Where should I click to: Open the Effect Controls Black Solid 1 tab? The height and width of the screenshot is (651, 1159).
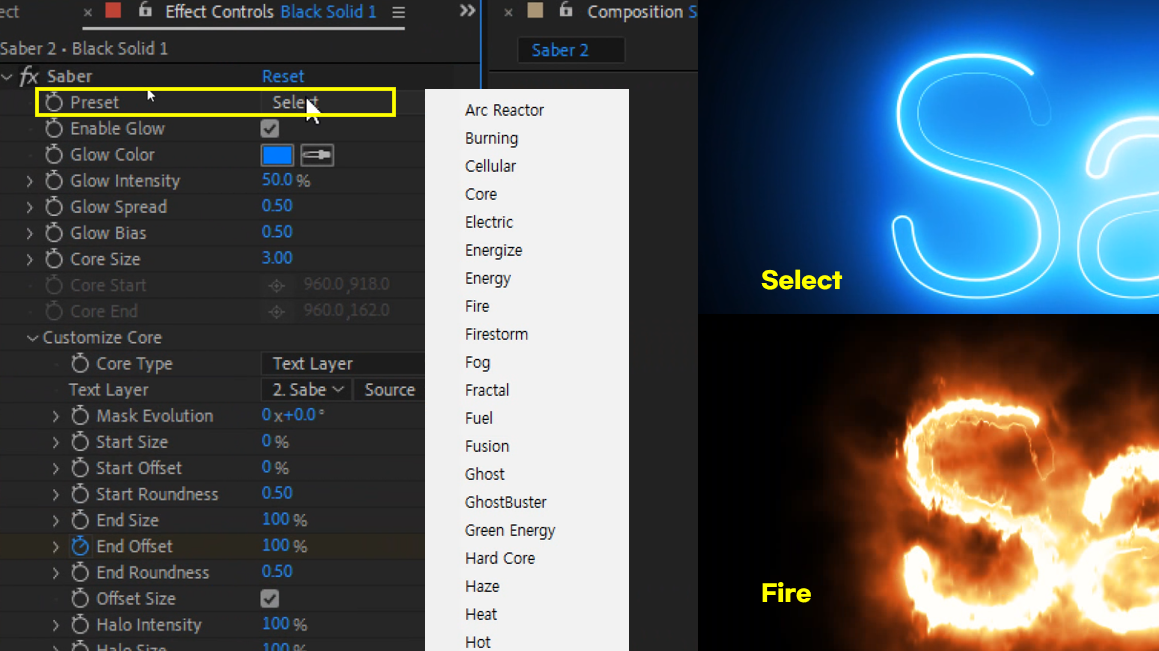[271, 12]
